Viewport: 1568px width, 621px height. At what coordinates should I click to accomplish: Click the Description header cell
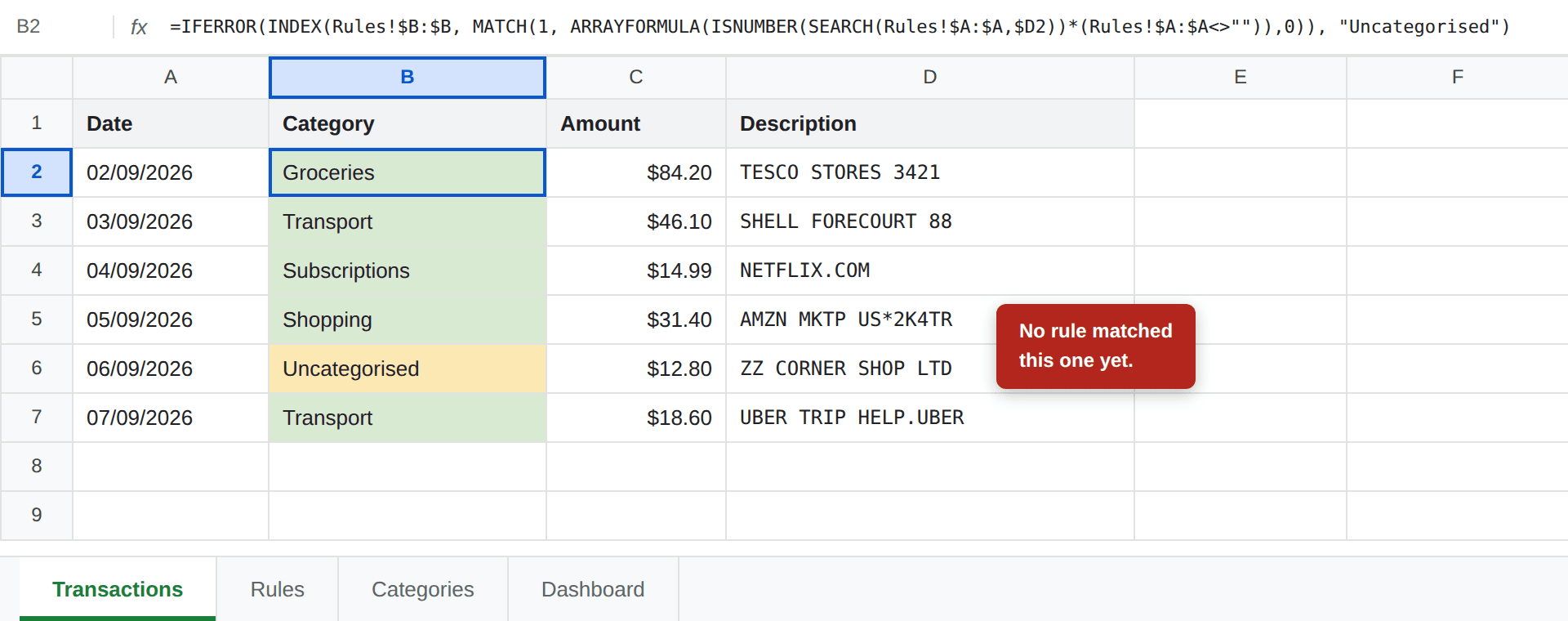pyautogui.click(x=930, y=123)
